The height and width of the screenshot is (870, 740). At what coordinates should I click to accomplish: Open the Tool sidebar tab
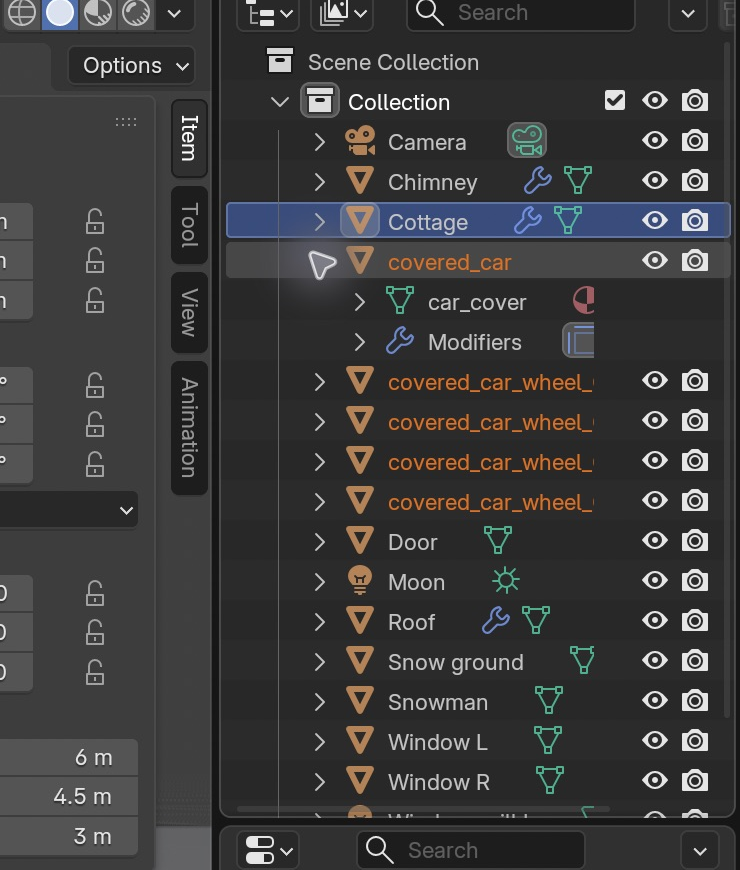[189, 225]
